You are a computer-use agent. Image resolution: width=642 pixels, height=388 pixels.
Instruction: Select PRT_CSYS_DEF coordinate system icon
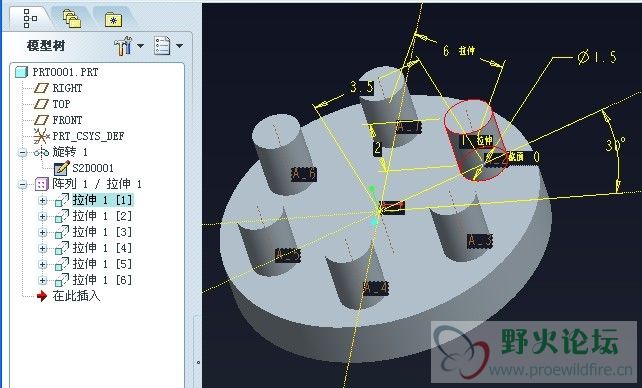41,136
